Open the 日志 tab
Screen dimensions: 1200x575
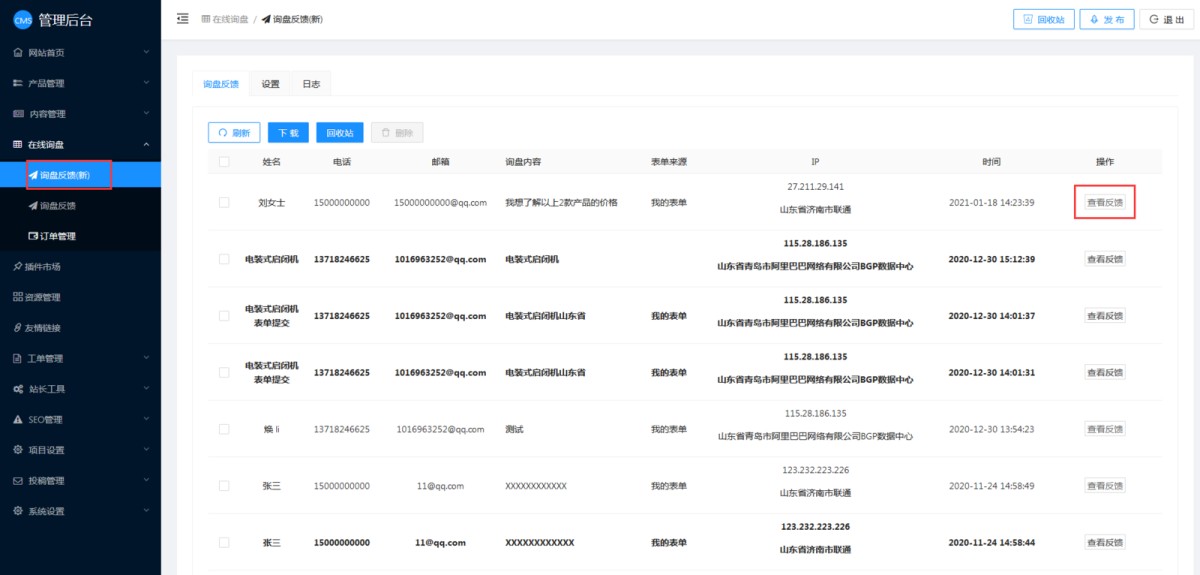(x=311, y=85)
